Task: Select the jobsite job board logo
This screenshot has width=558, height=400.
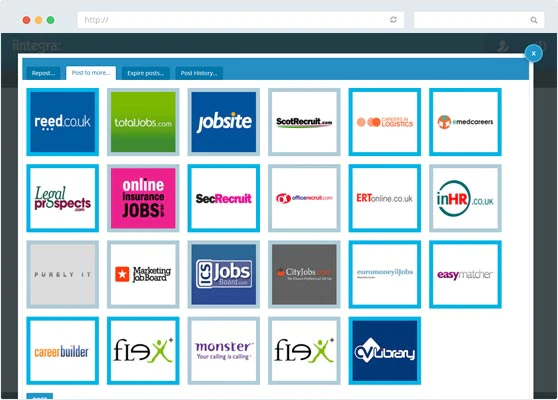Action: pyautogui.click(x=223, y=122)
